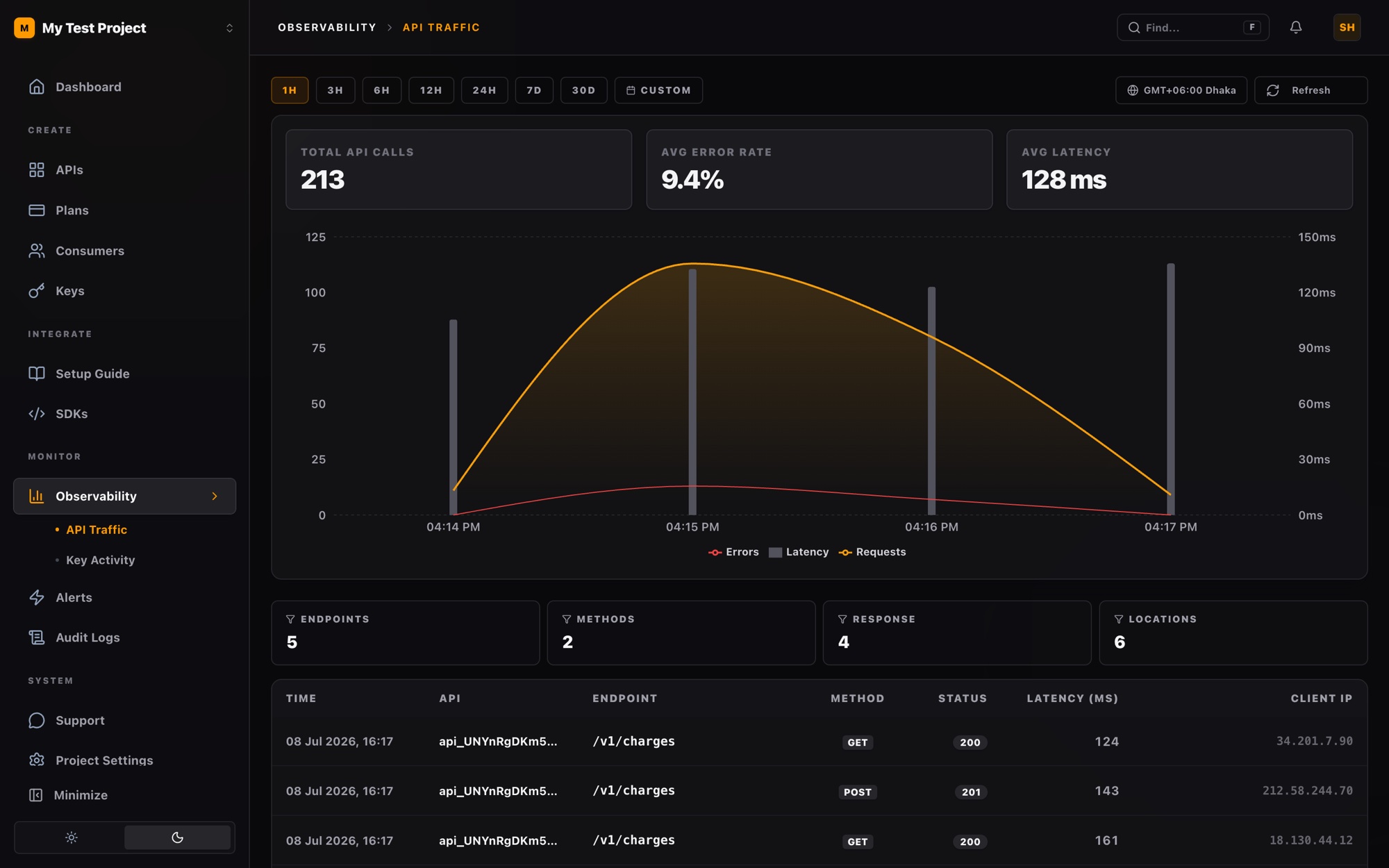Click the Endpoints filter funnel icon
Image resolution: width=1389 pixels, height=868 pixels.
pos(290,619)
